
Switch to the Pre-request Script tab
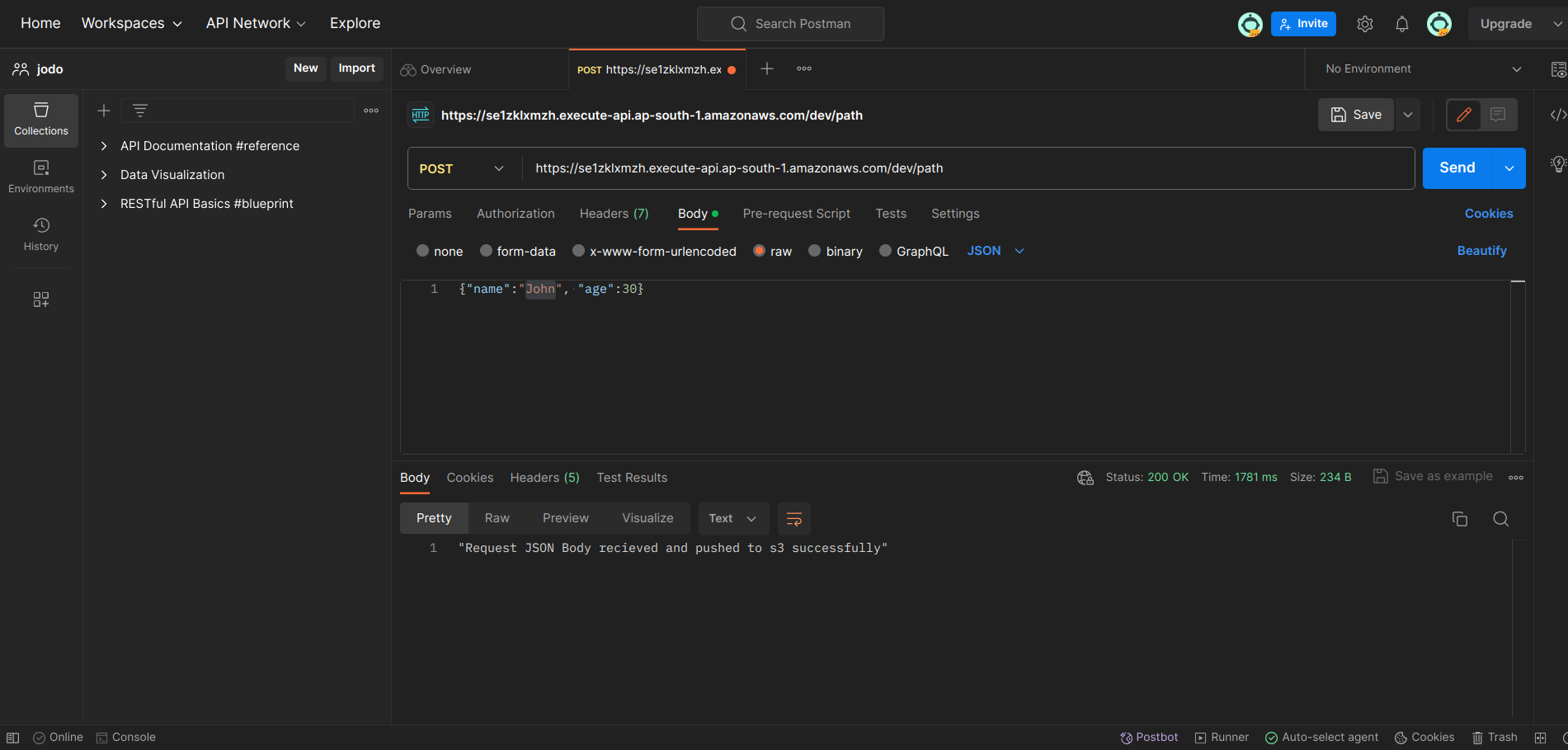[796, 214]
